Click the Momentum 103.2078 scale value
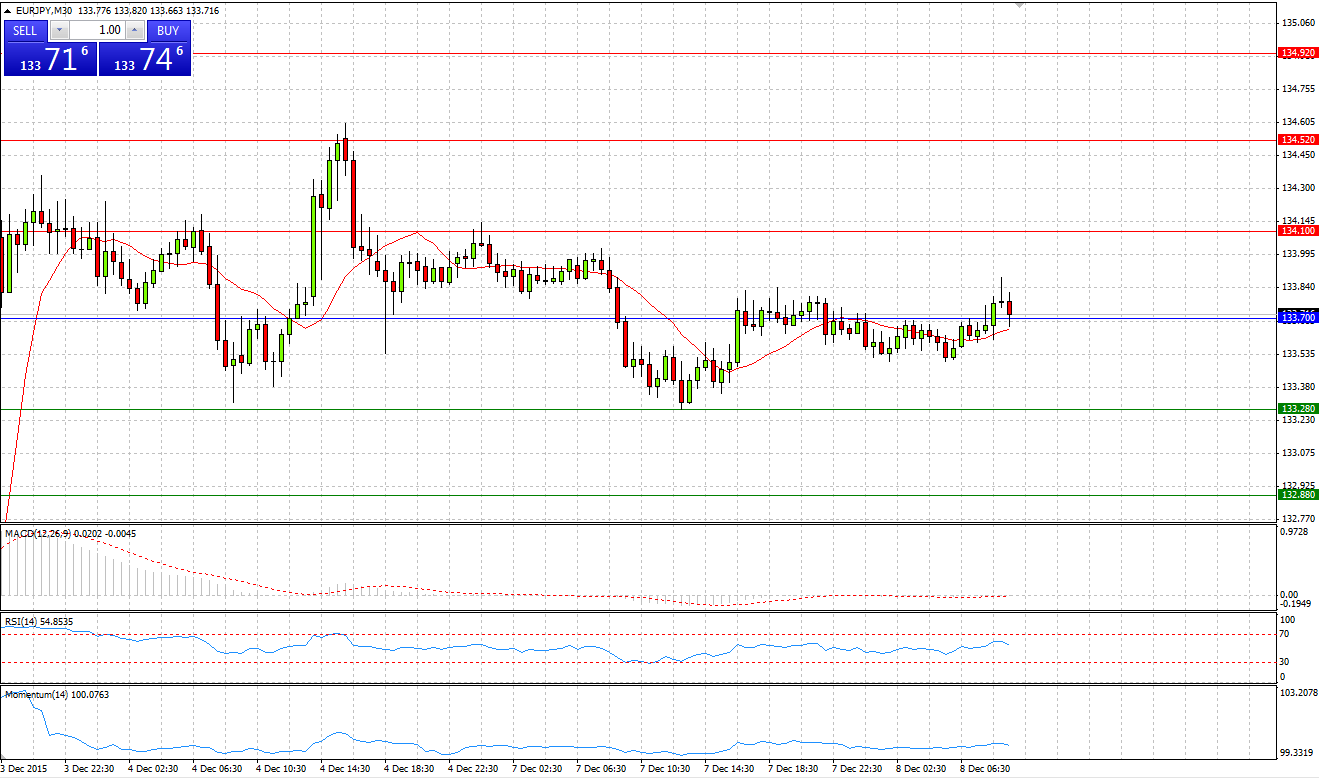Viewport: 1319px width, 778px height. click(1298, 692)
